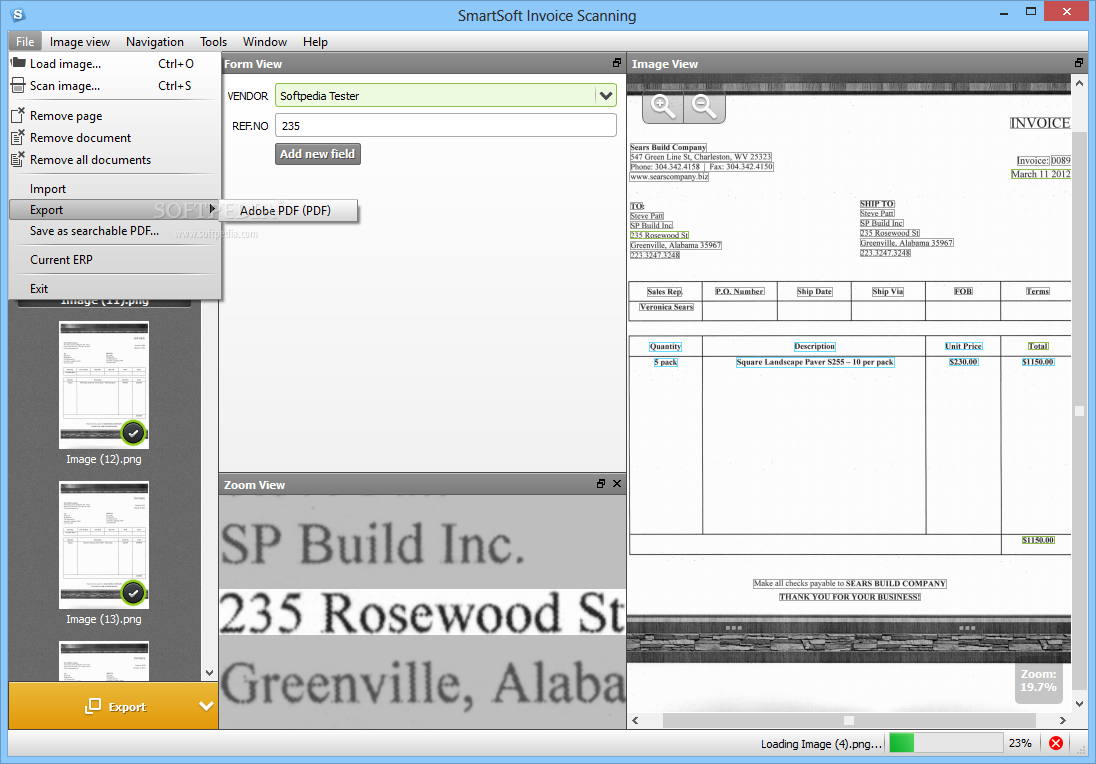Click the zoom out magnifier icon
1096x764 pixels.
coord(704,106)
